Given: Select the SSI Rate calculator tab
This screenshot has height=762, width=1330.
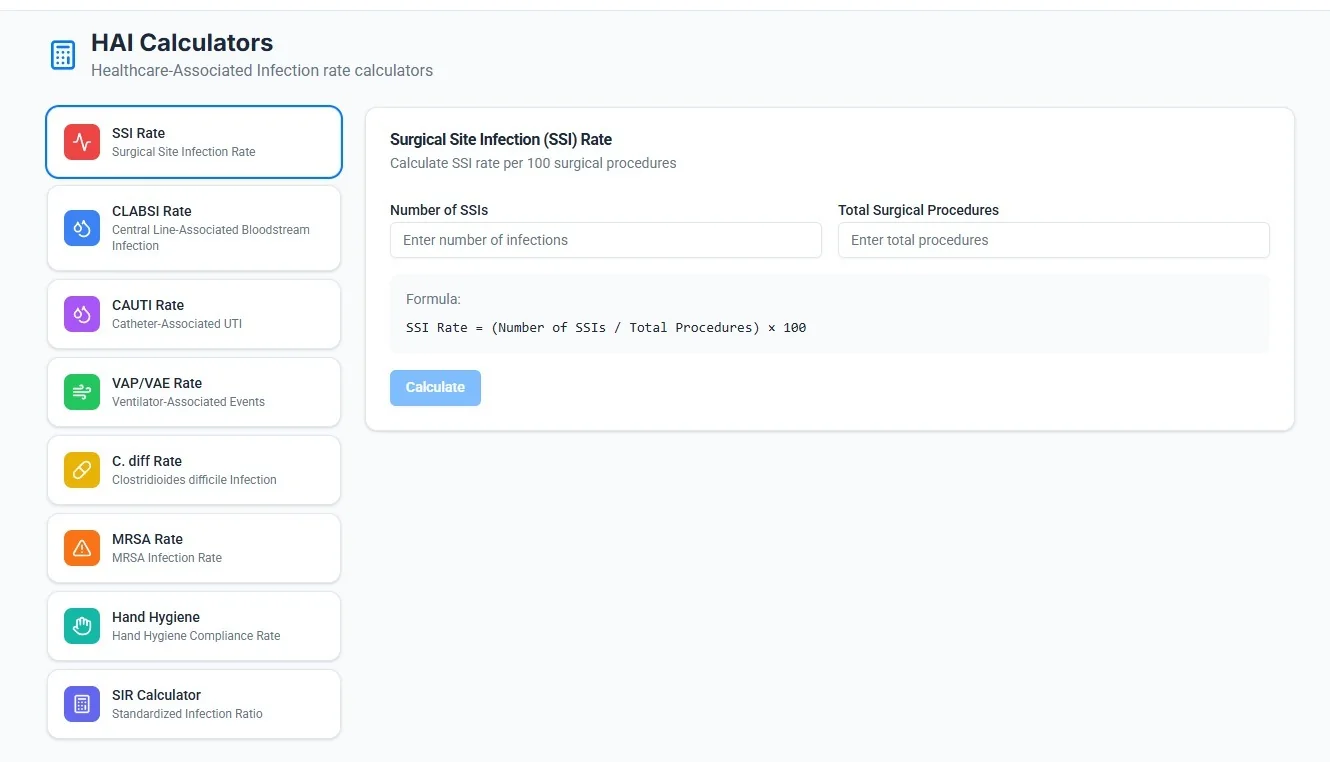Looking at the screenshot, I should 194,142.
